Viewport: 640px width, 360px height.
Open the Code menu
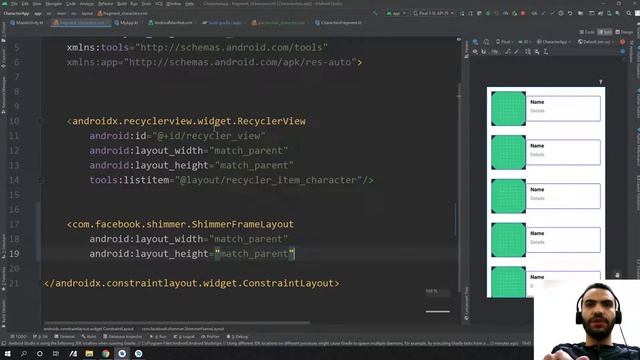click(71, 4)
